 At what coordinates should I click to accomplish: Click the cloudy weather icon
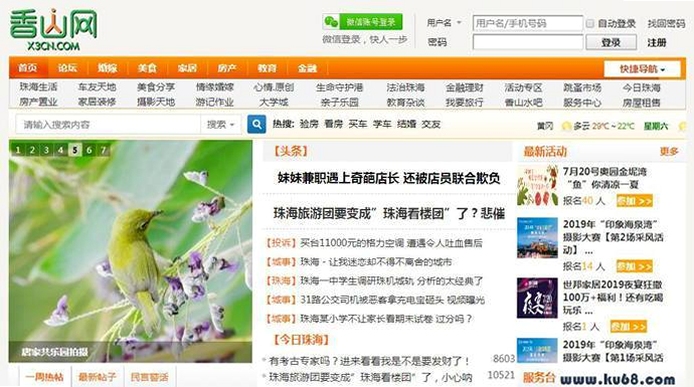coord(566,126)
